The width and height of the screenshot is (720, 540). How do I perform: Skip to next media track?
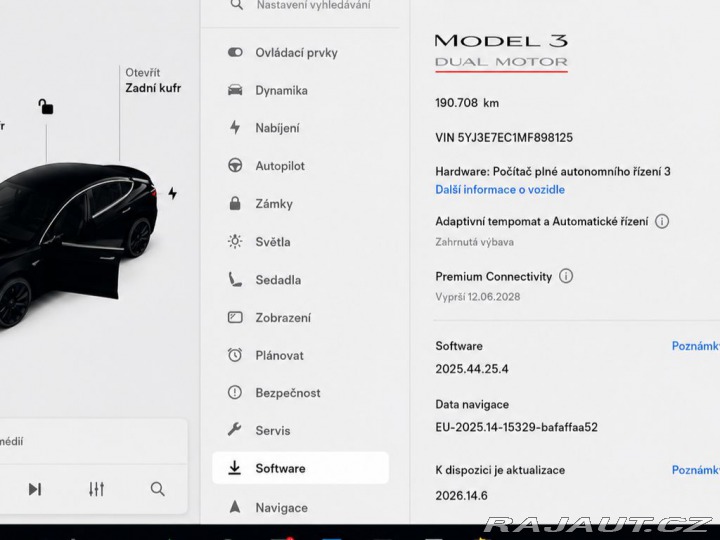click(35, 489)
